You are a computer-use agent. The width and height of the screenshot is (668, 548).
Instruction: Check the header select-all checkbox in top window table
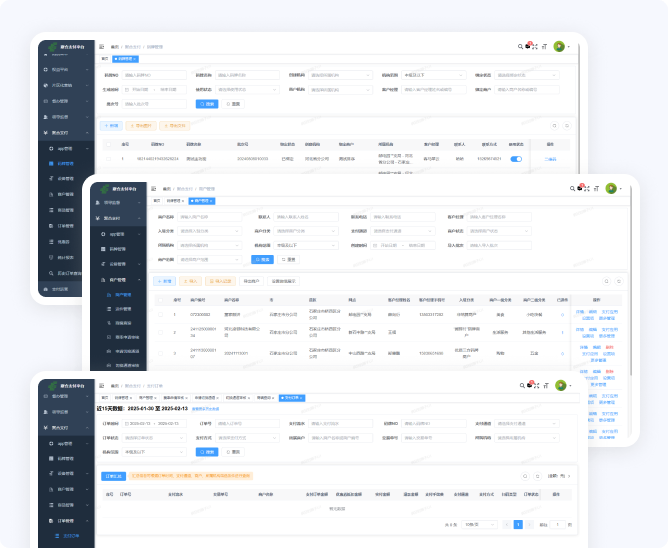click(x=109, y=144)
